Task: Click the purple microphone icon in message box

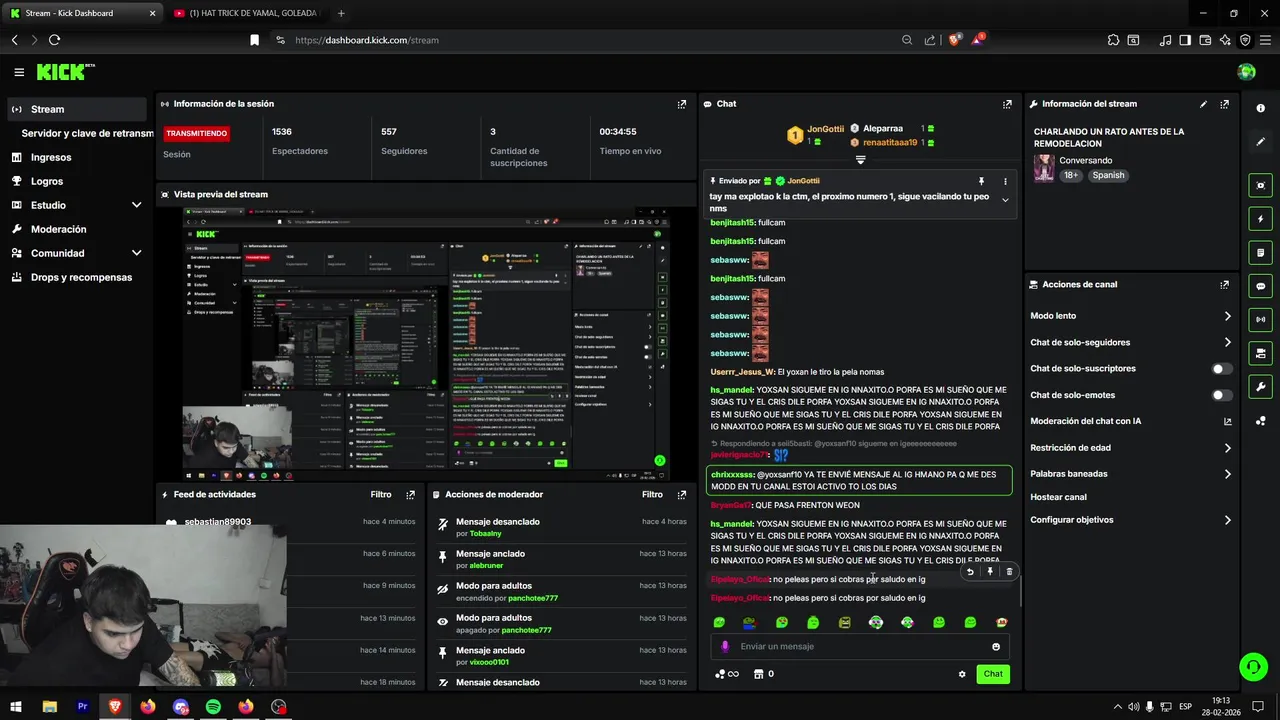Action: coord(725,647)
